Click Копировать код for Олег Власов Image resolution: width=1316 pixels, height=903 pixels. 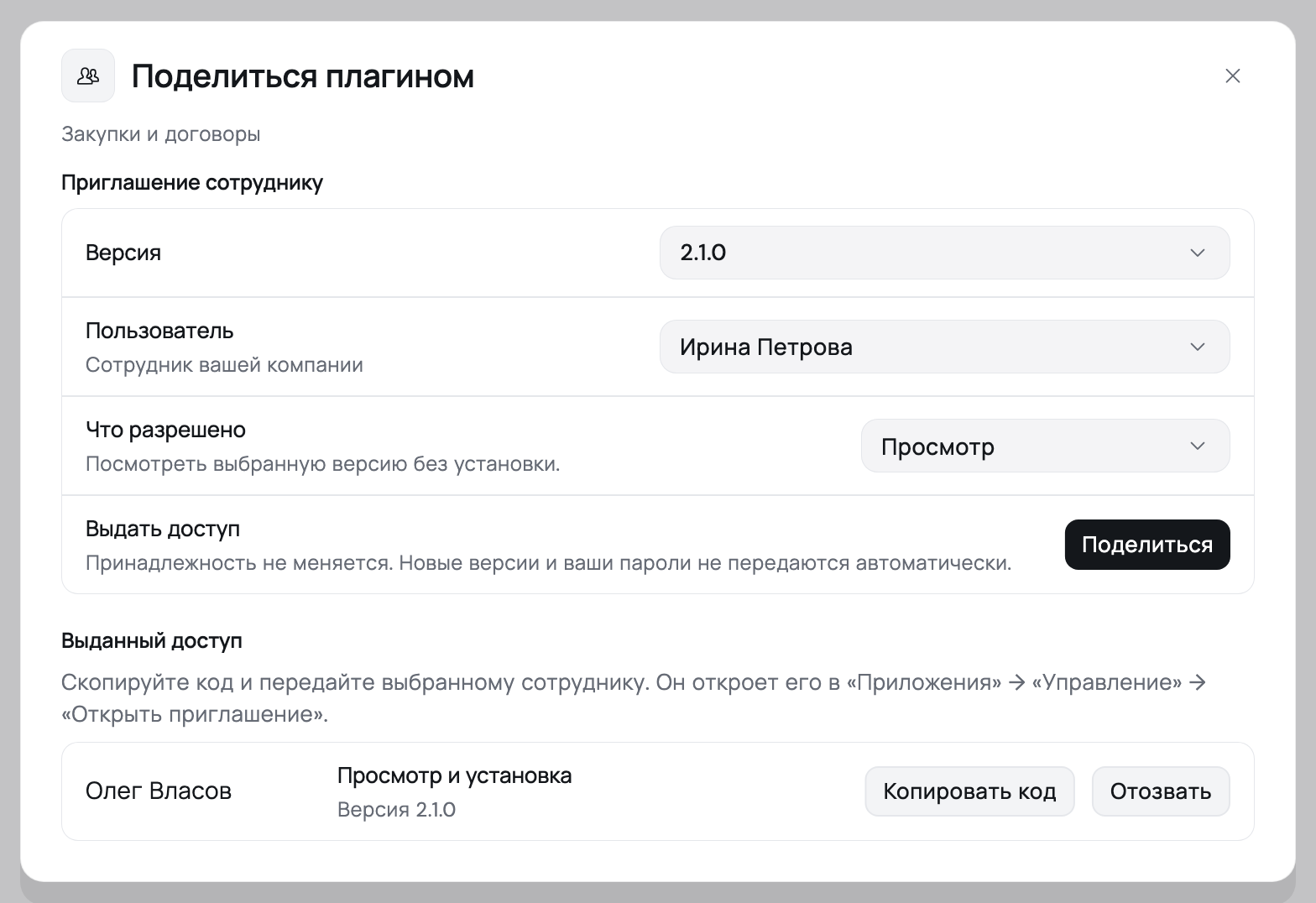coord(969,791)
